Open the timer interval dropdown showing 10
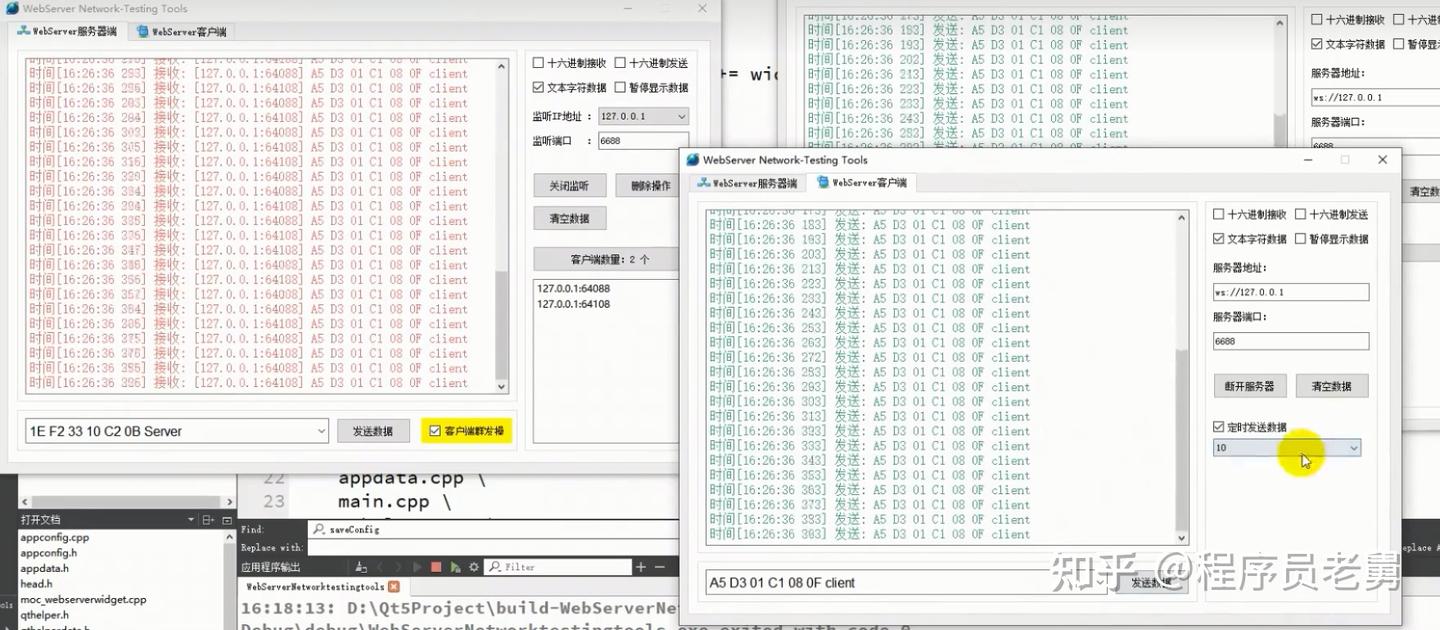Viewport: 1440px width, 630px height. point(1355,447)
